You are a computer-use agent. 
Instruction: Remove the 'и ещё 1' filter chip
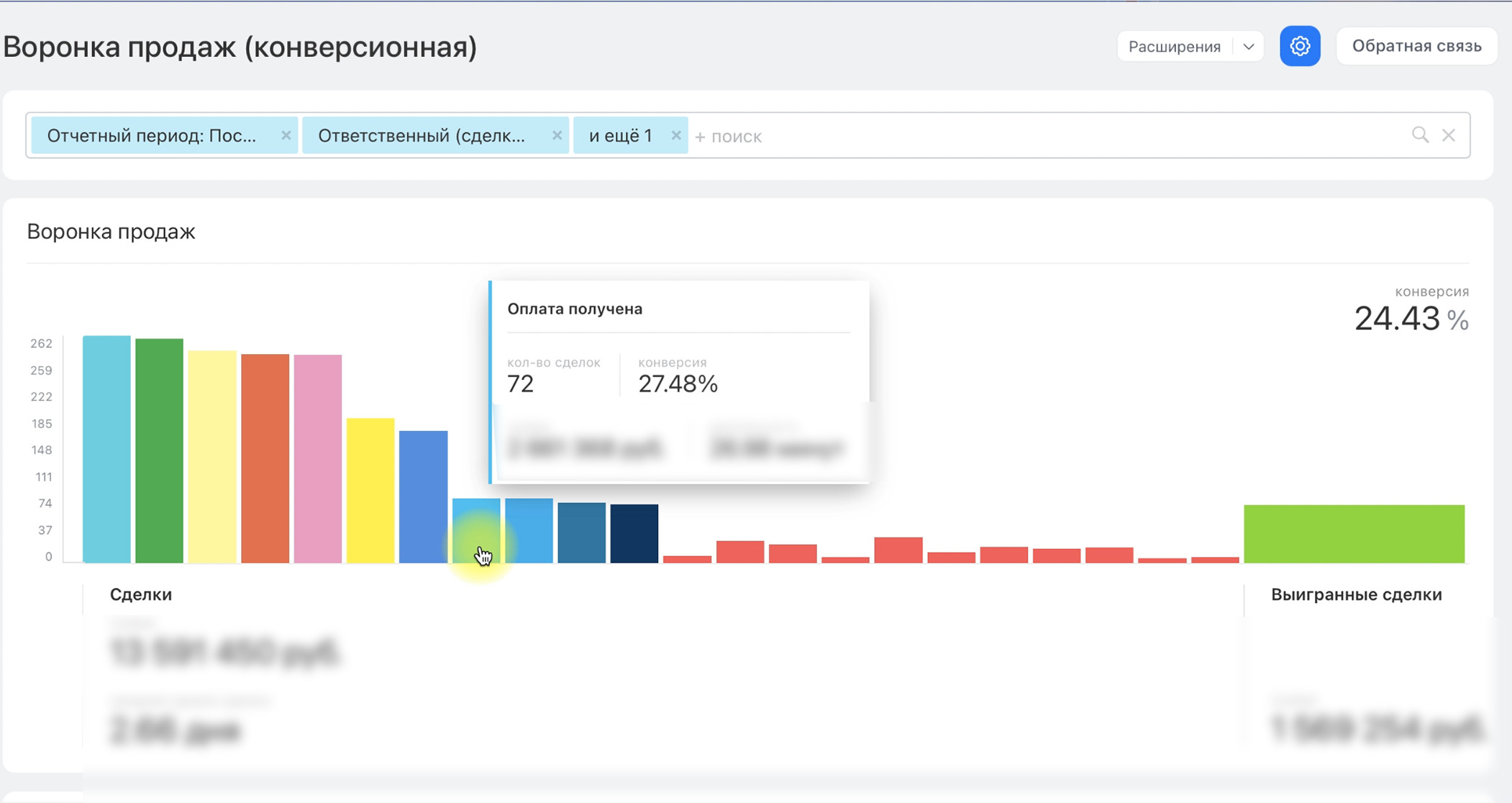[x=675, y=135]
